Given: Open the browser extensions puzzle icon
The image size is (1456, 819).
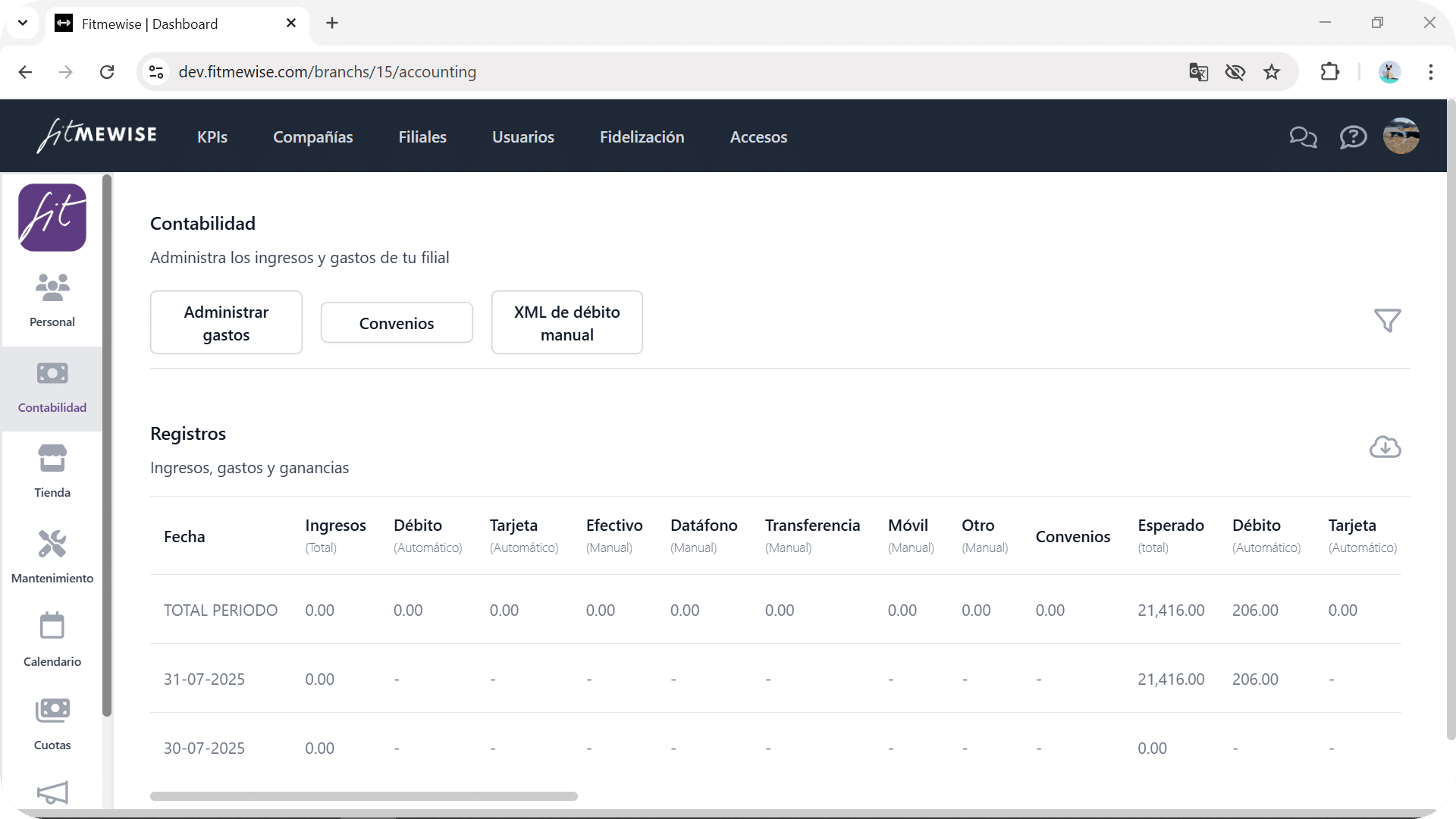Looking at the screenshot, I should [x=1329, y=72].
